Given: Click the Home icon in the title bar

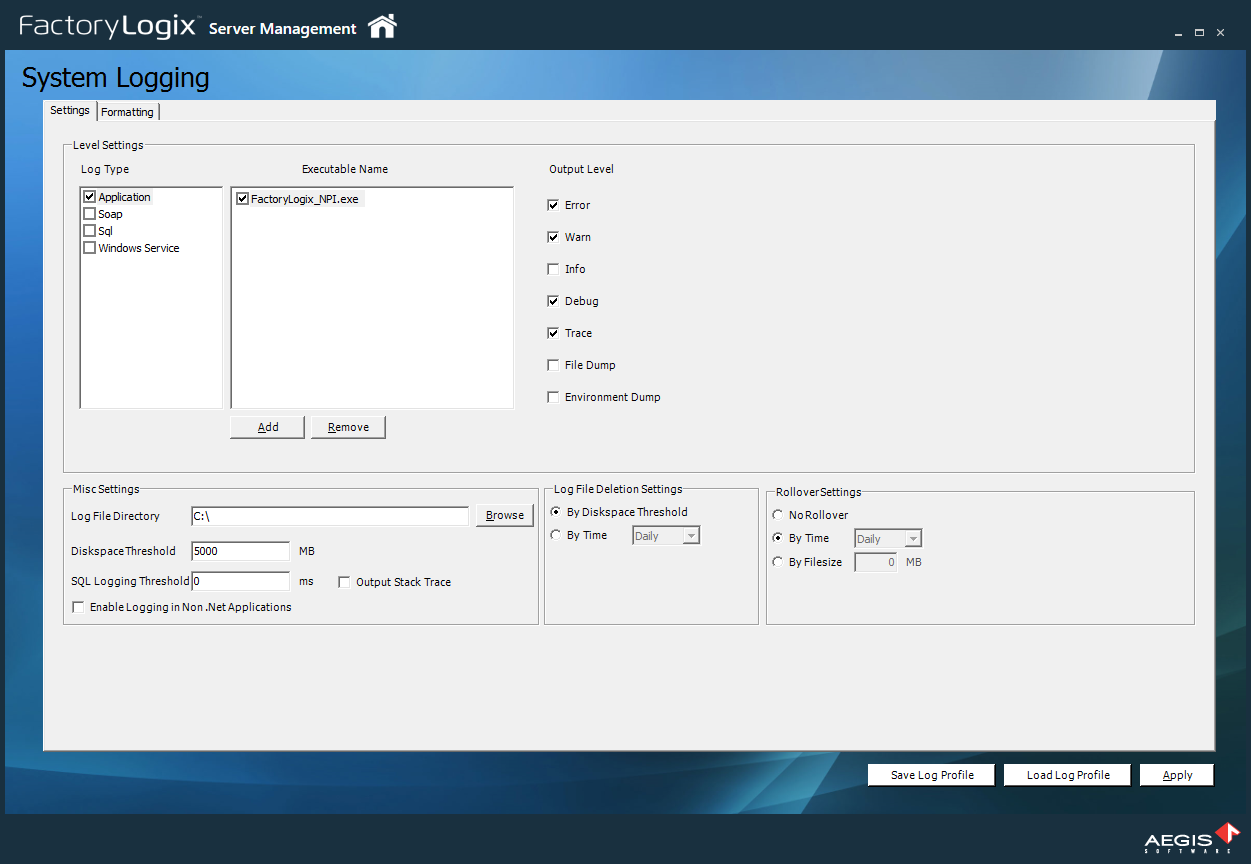Looking at the screenshot, I should click(382, 28).
